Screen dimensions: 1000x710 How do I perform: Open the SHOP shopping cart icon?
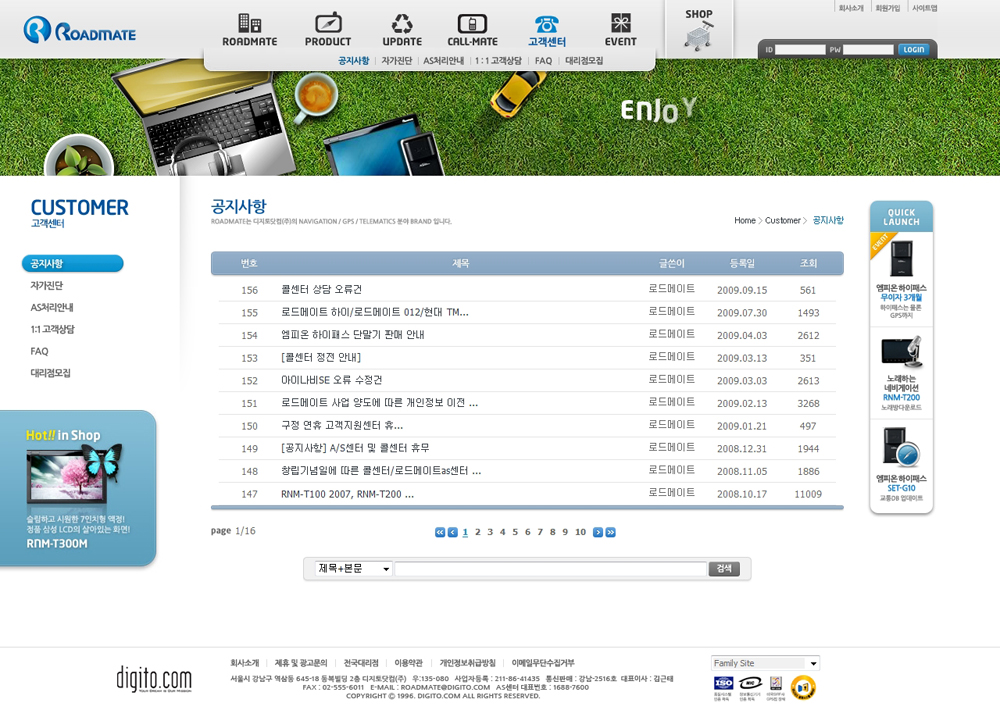point(699,36)
